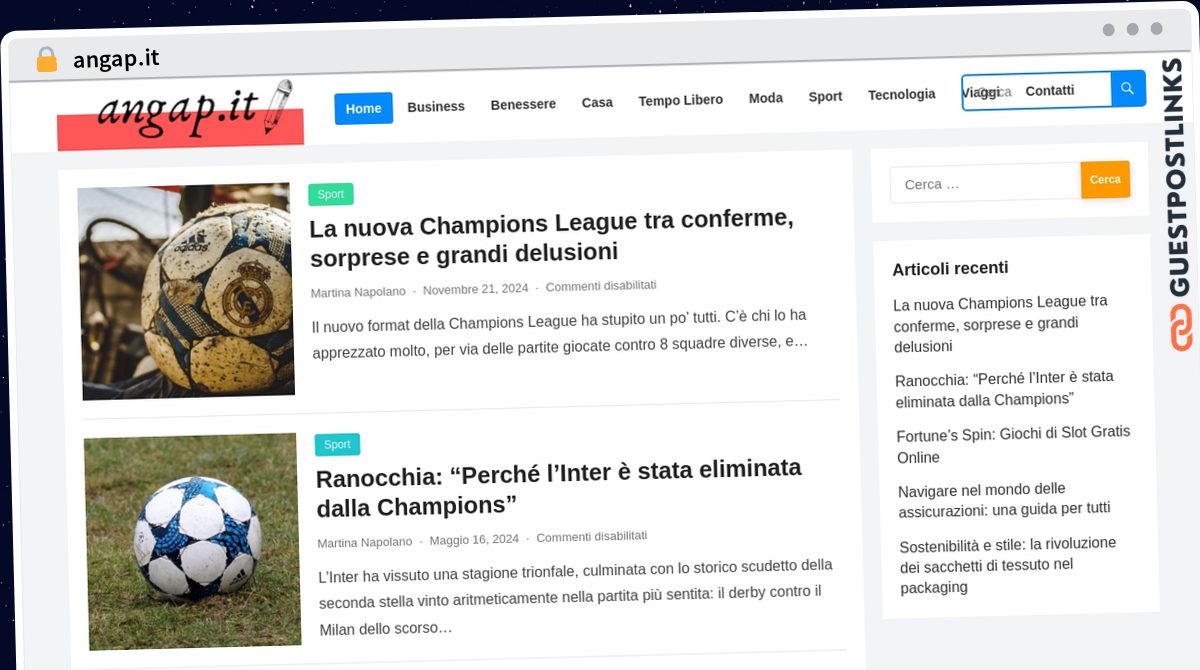Click the Contatti link in header
Viewport: 1200px width, 670px height.
[1049, 90]
